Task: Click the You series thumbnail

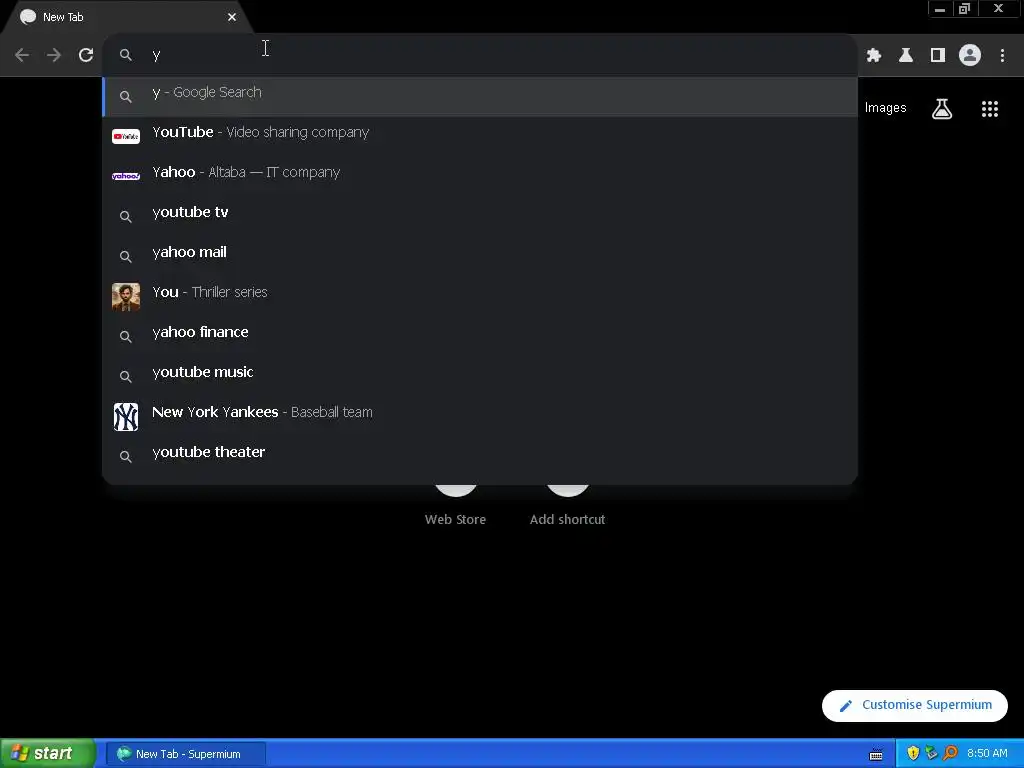Action: [126, 297]
